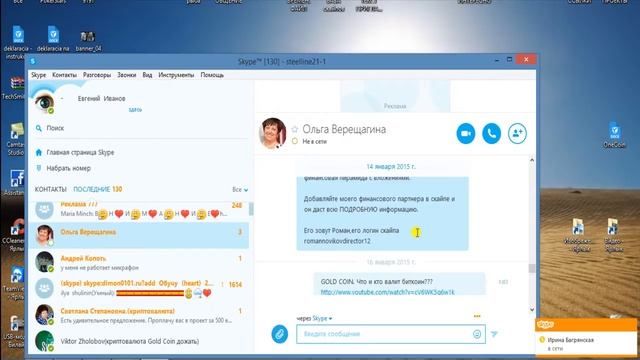Launch the CCleaner desktop shortcut
Viewport: 640px width, 360px height.
click(15, 235)
